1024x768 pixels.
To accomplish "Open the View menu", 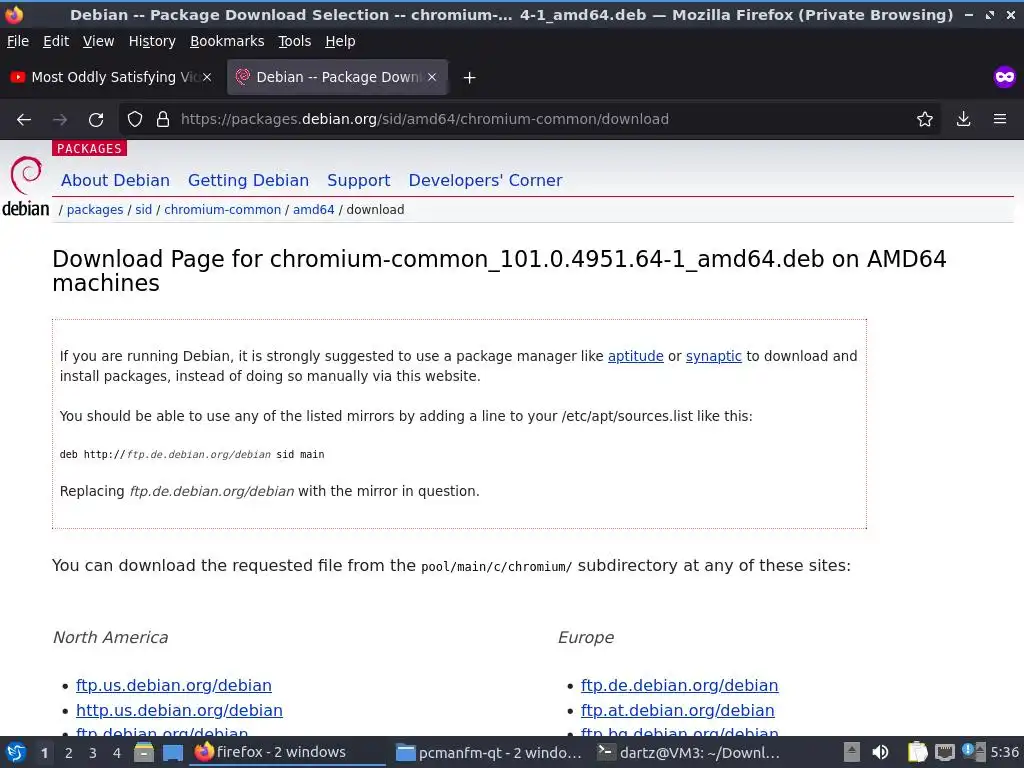I will coord(98,41).
